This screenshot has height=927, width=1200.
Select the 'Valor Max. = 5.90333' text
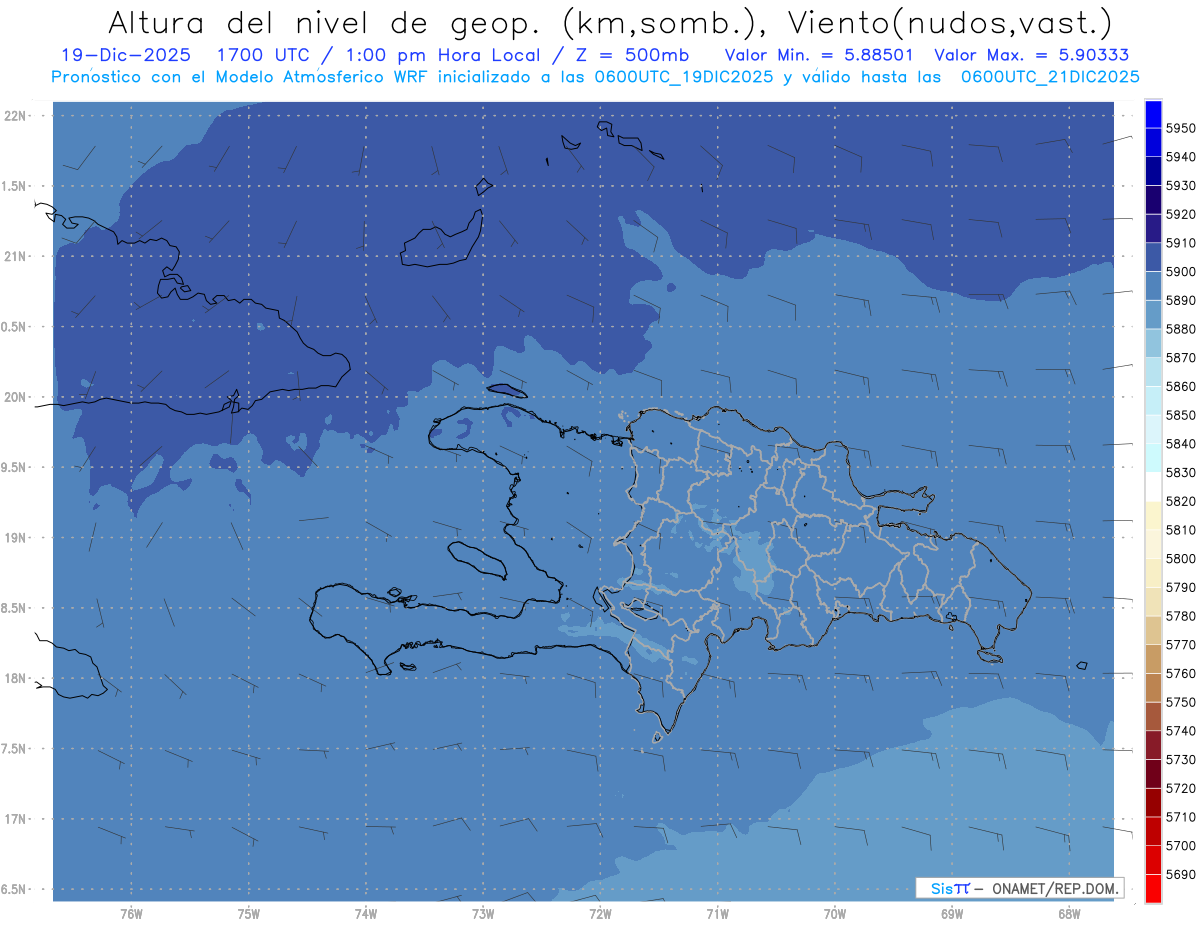pyautogui.click(x=1031, y=55)
